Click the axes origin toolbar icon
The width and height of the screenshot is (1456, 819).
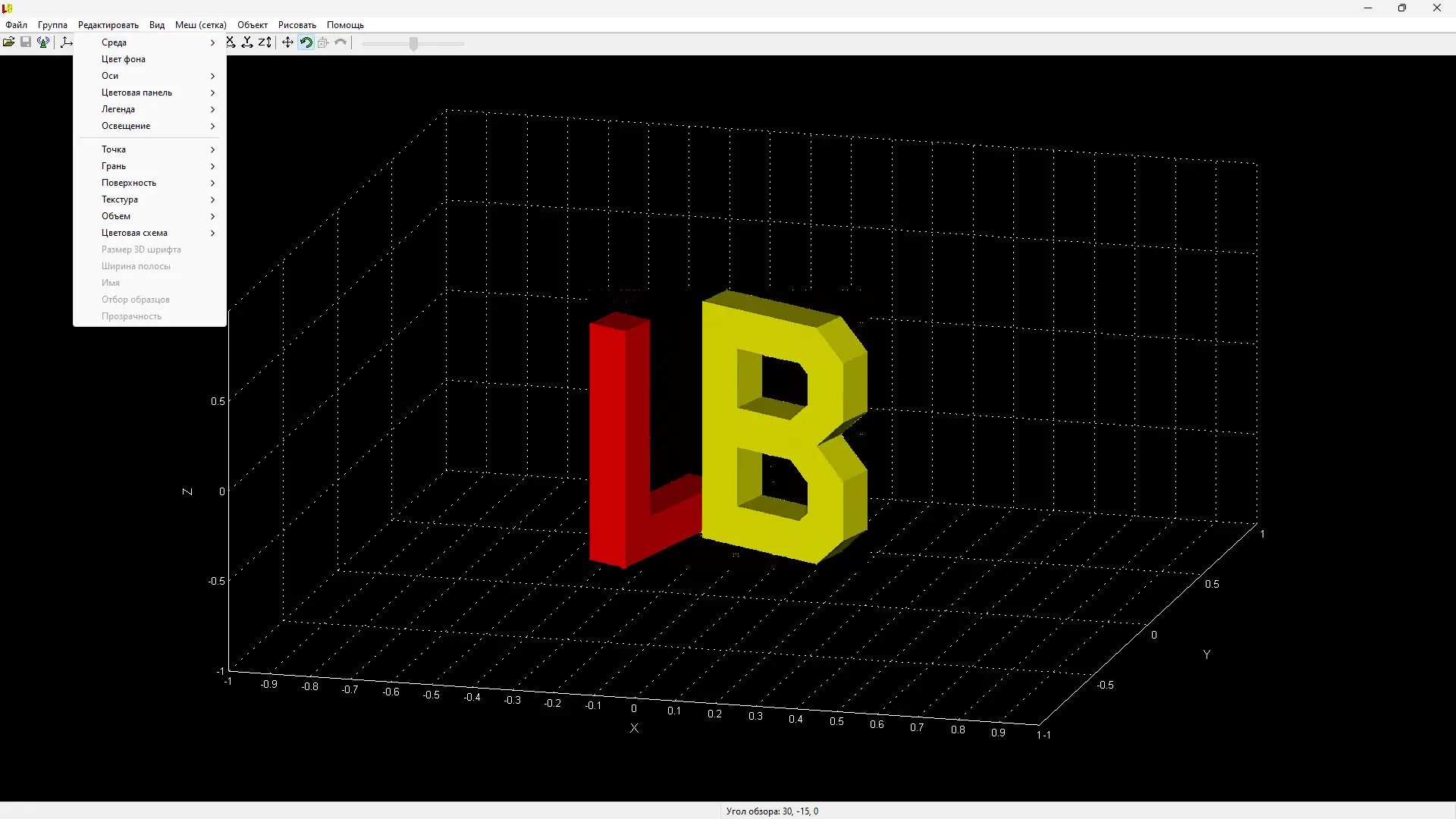(67, 42)
